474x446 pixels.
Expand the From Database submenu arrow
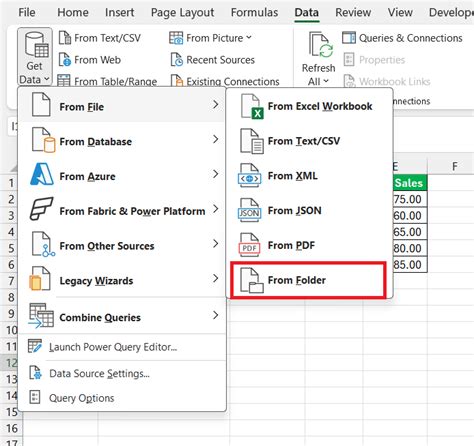(216, 139)
